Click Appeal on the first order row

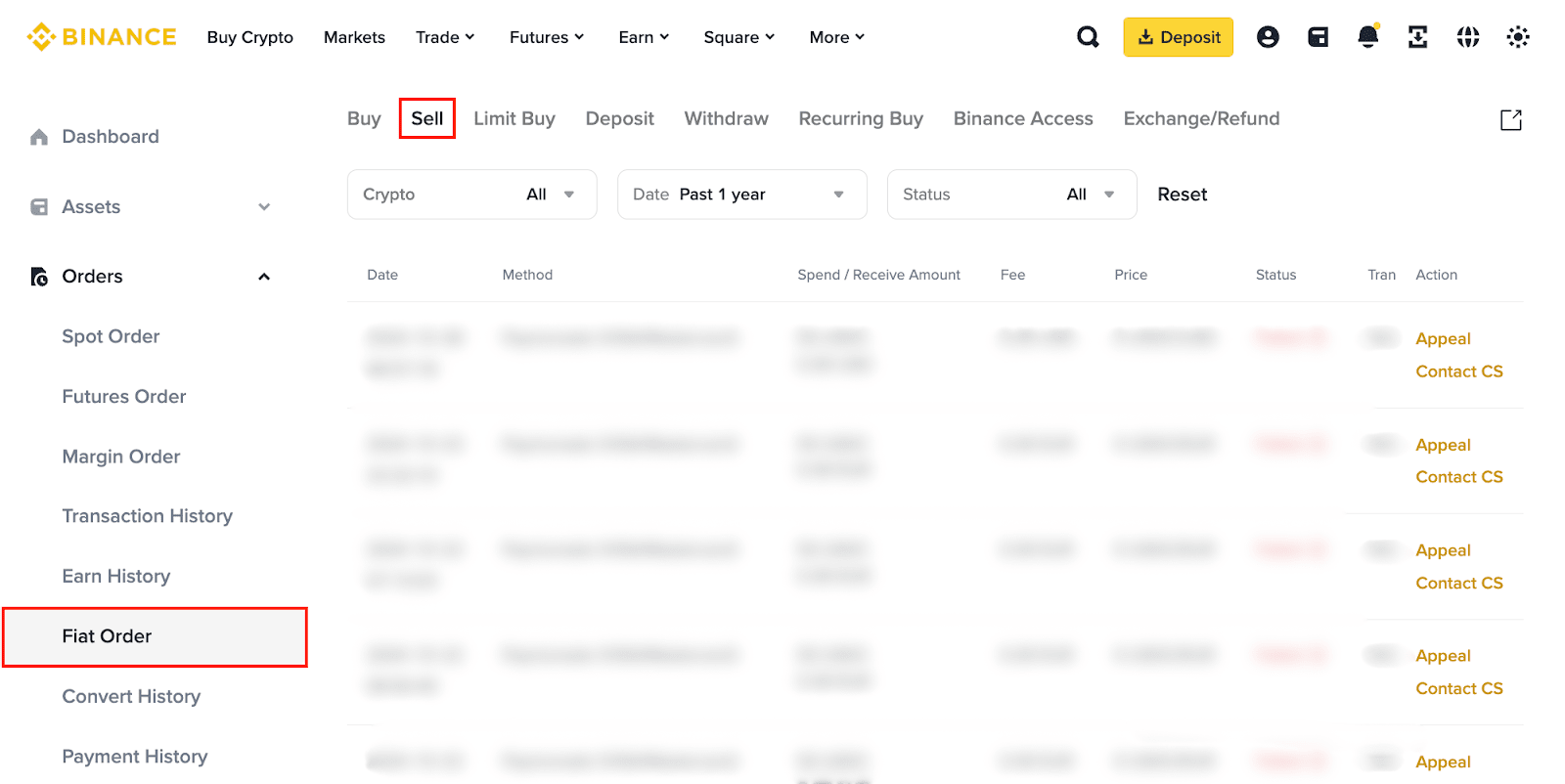click(x=1443, y=339)
